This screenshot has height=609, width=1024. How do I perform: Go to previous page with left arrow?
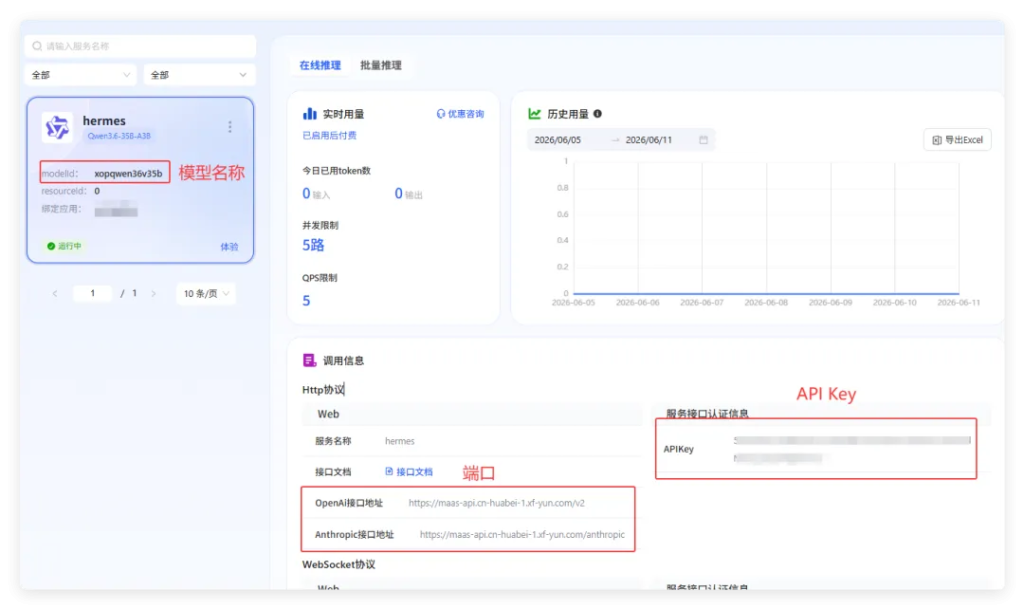pyautogui.click(x=55, y=294)
